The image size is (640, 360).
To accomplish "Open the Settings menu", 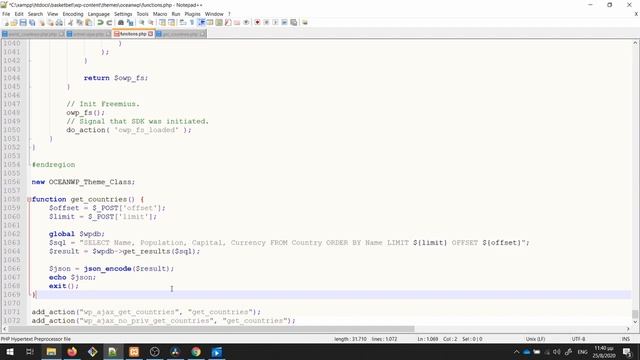I will [123, 14].
